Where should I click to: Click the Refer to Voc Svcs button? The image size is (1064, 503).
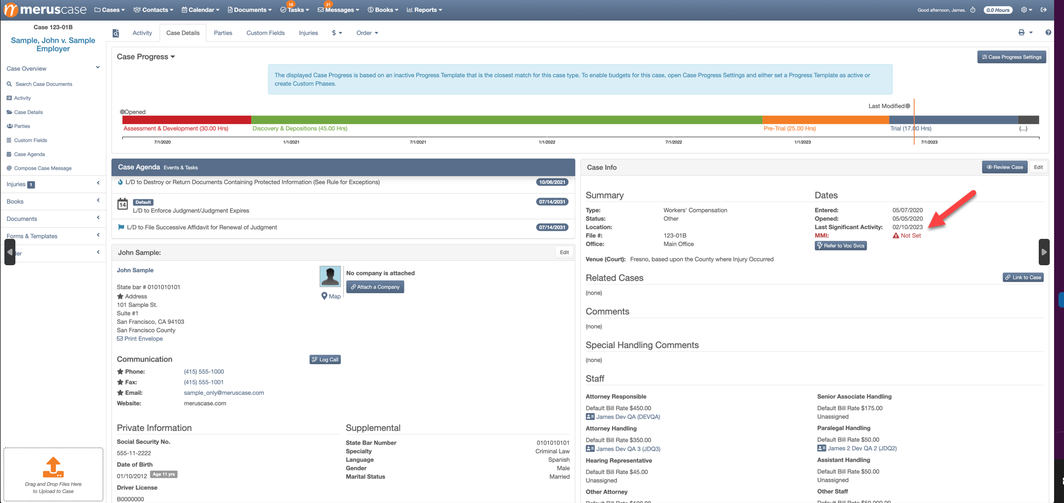tap(840, 245)
